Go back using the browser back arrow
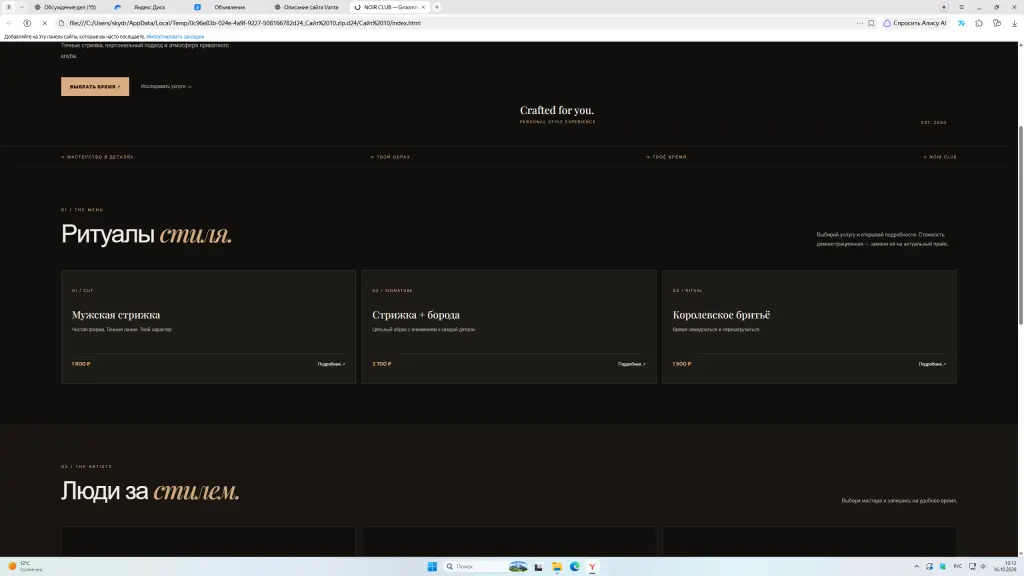Image resolution: width=1024 pixels, height=576 pixels. click(9, 23)
